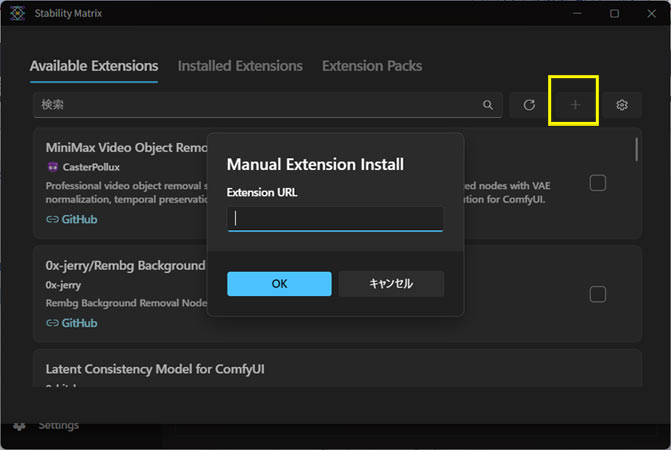The image size is (671, 450).
Task: Open the GitHub link under 0x-jerry
Action: [x=72, y=323]
